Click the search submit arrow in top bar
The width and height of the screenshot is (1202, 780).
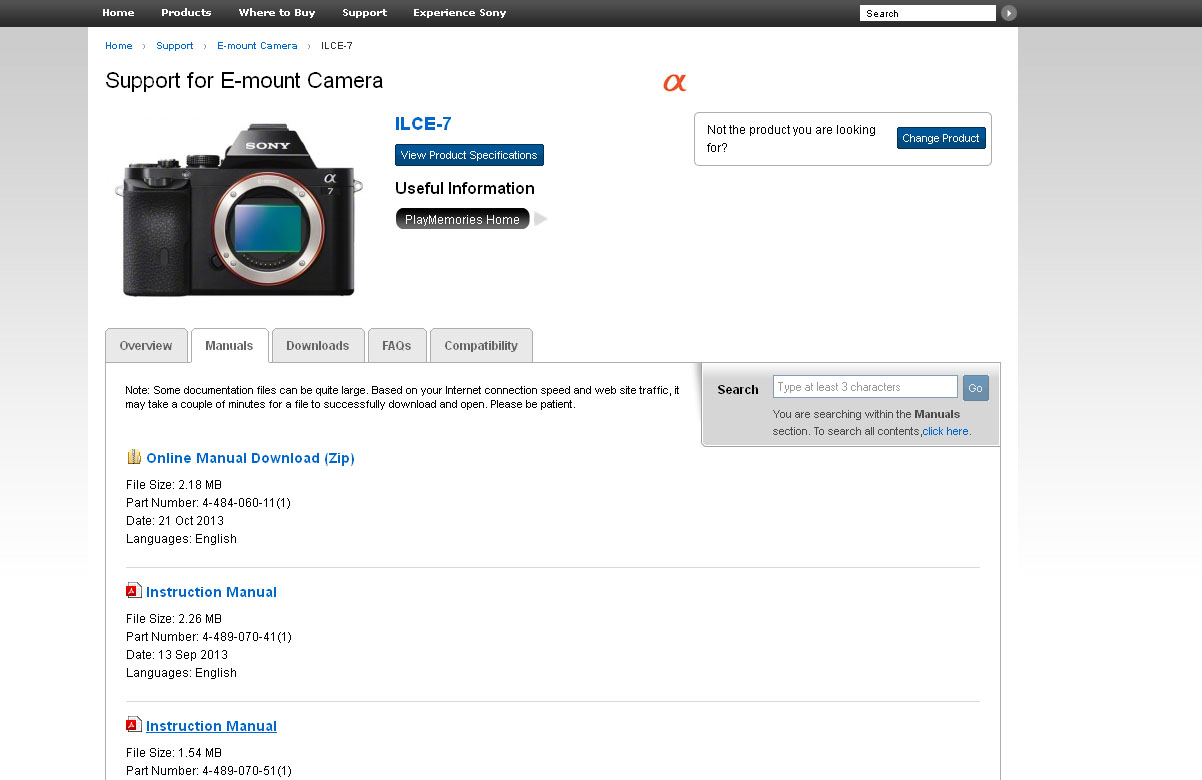tap(1009, 13)
